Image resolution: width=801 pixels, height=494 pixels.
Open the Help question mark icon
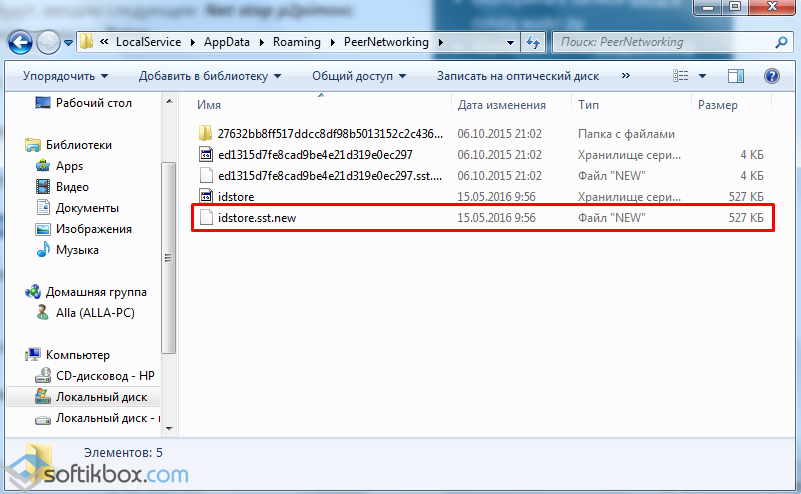[771, 76]
